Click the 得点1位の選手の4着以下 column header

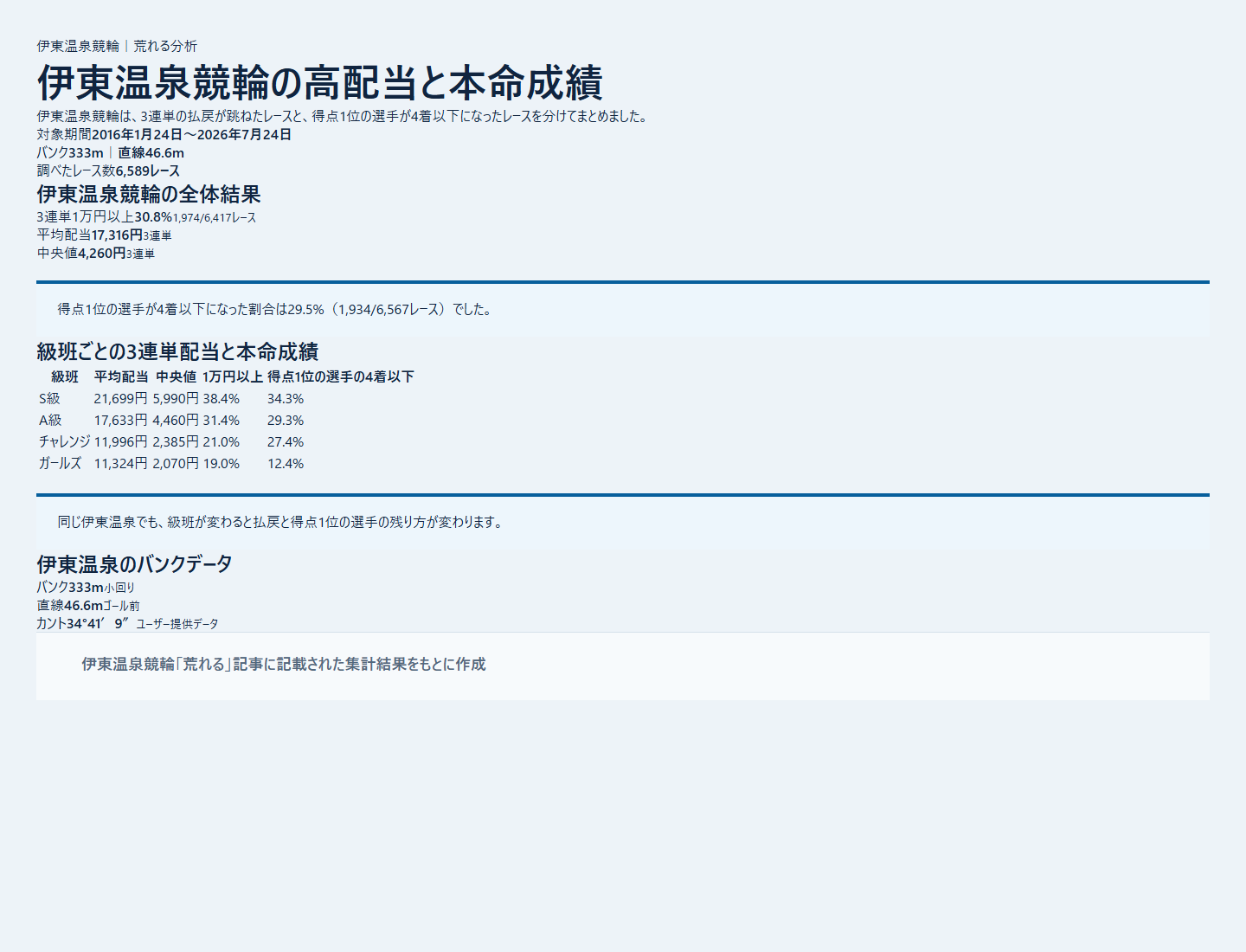[341, 376]
